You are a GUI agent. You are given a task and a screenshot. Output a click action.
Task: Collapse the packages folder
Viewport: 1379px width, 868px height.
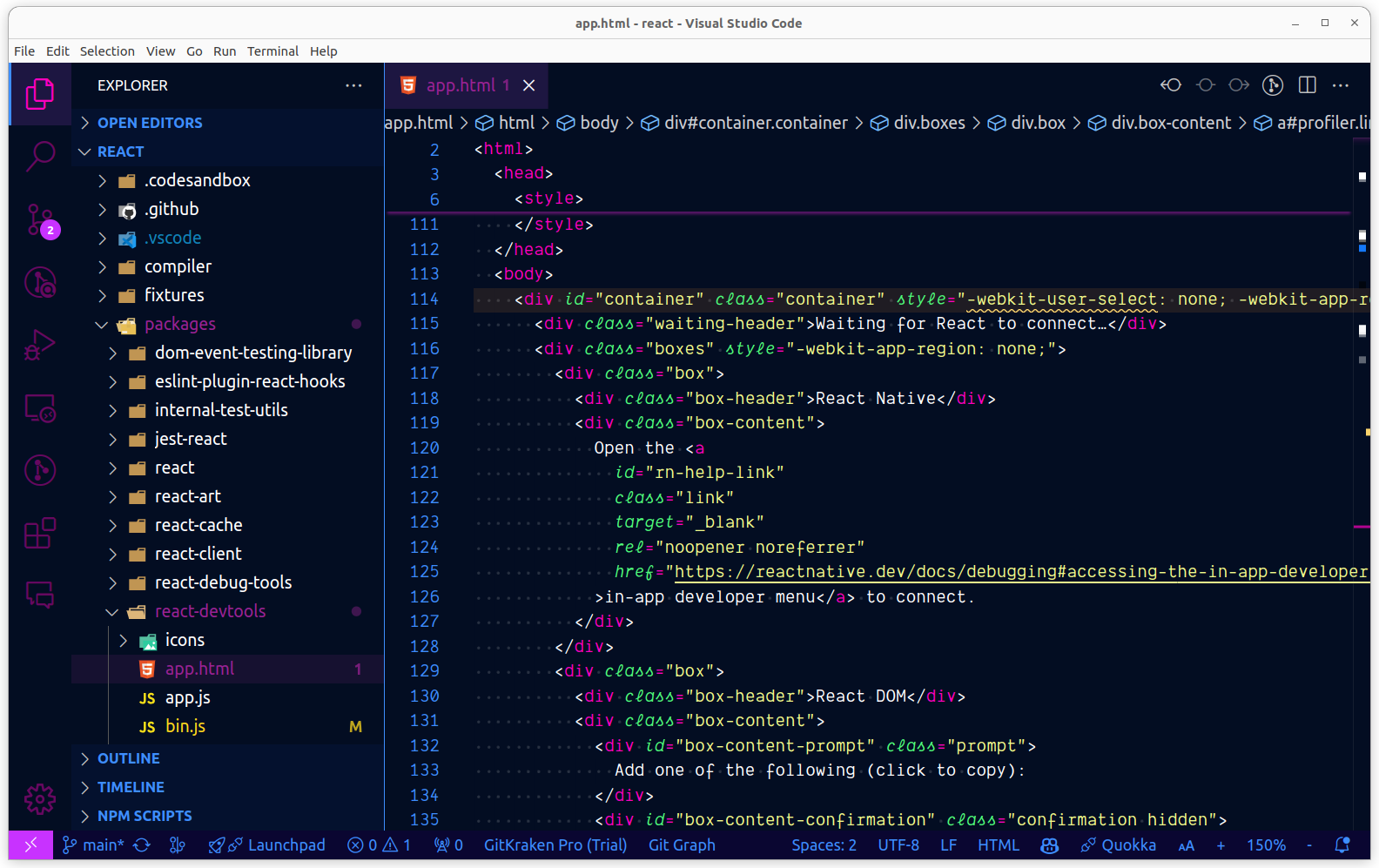[228, 324]
